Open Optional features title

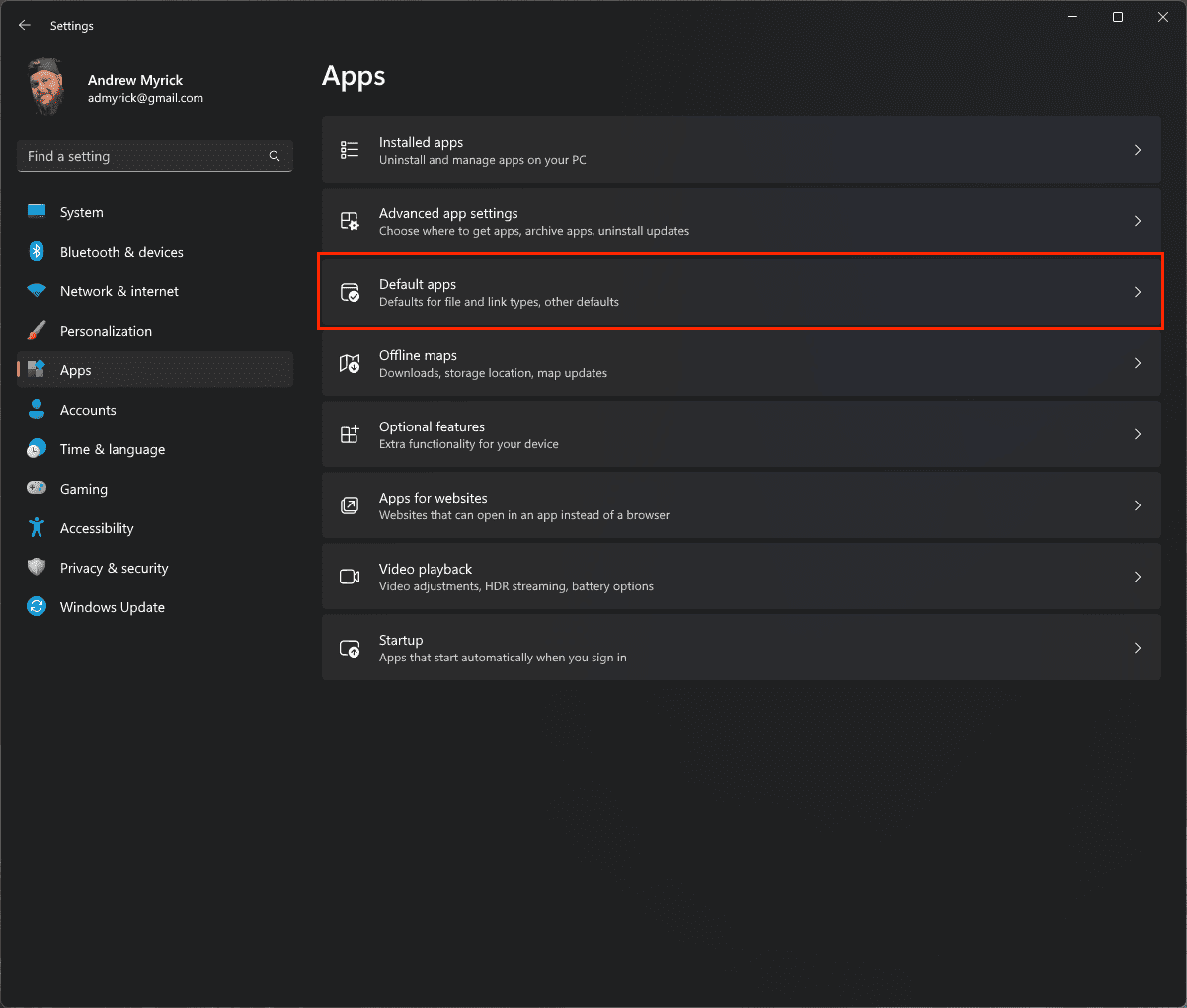point(432,426)
